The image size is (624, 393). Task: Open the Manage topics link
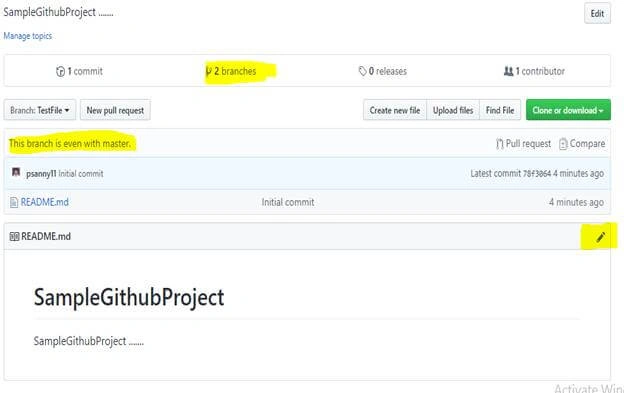tap(27, 36)
